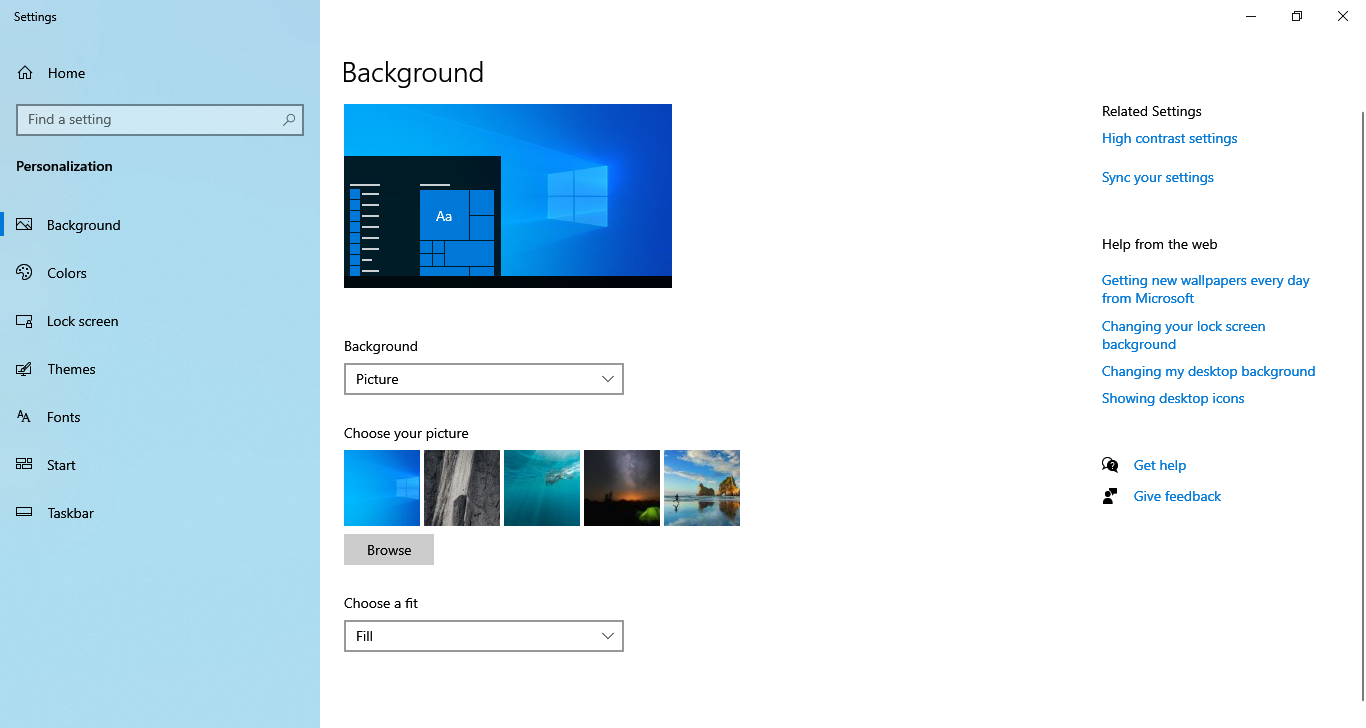Image resolution: width=1366 pixels, height=728 pixels.
Task: Click the Get help chat icon
Action: pos(1110,465)
